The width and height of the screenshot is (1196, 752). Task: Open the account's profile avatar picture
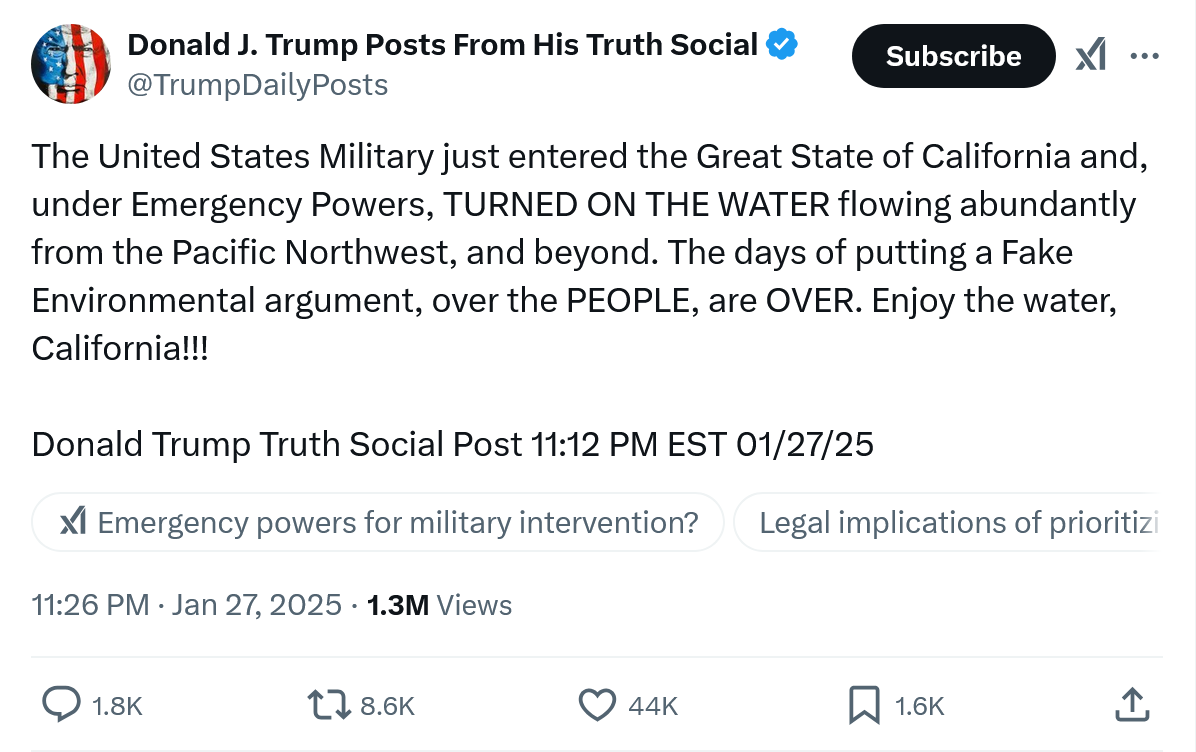pyautogui.click(x=71, y=64)
